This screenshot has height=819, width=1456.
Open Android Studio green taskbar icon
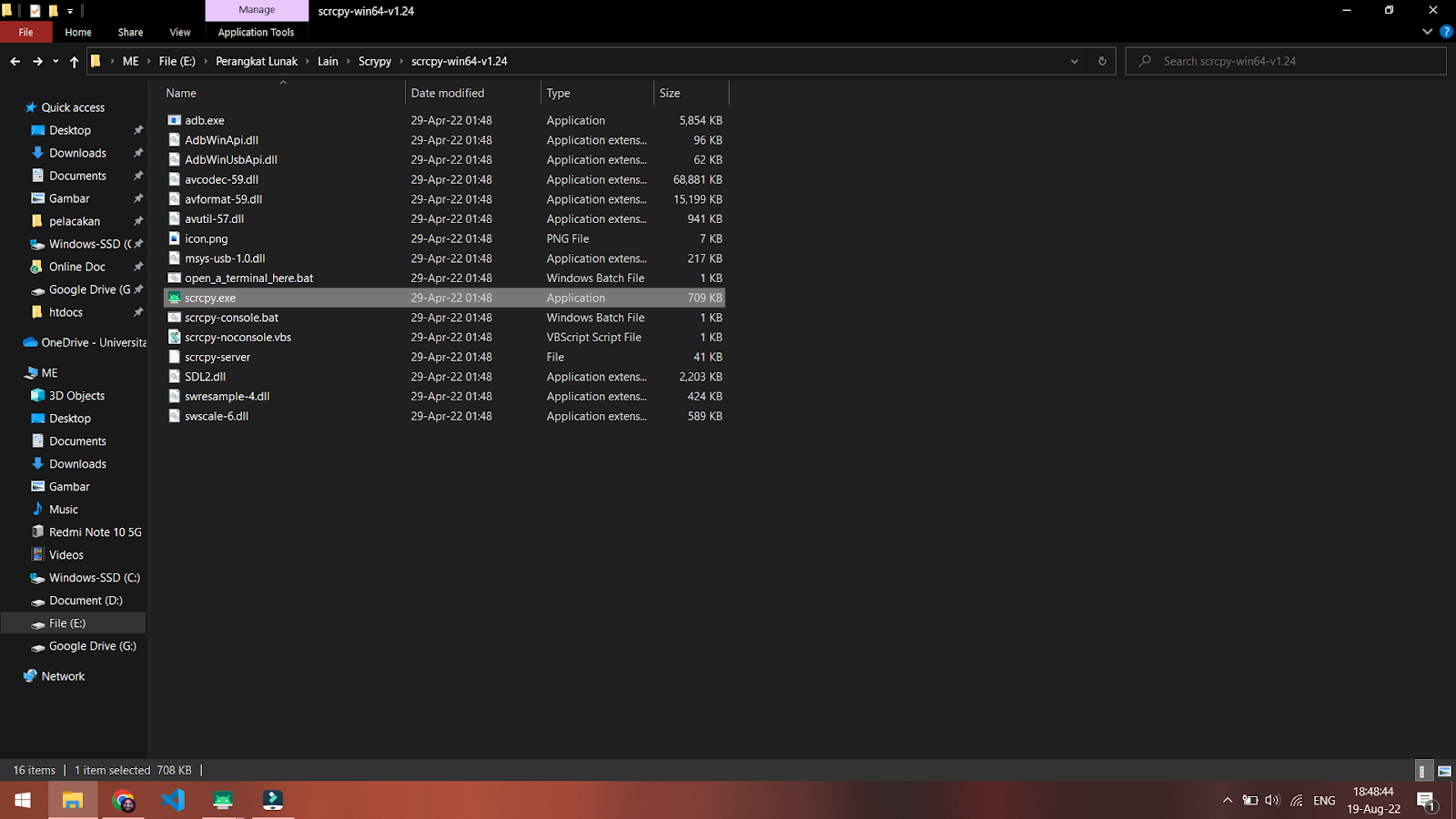[x=223, y=800]
